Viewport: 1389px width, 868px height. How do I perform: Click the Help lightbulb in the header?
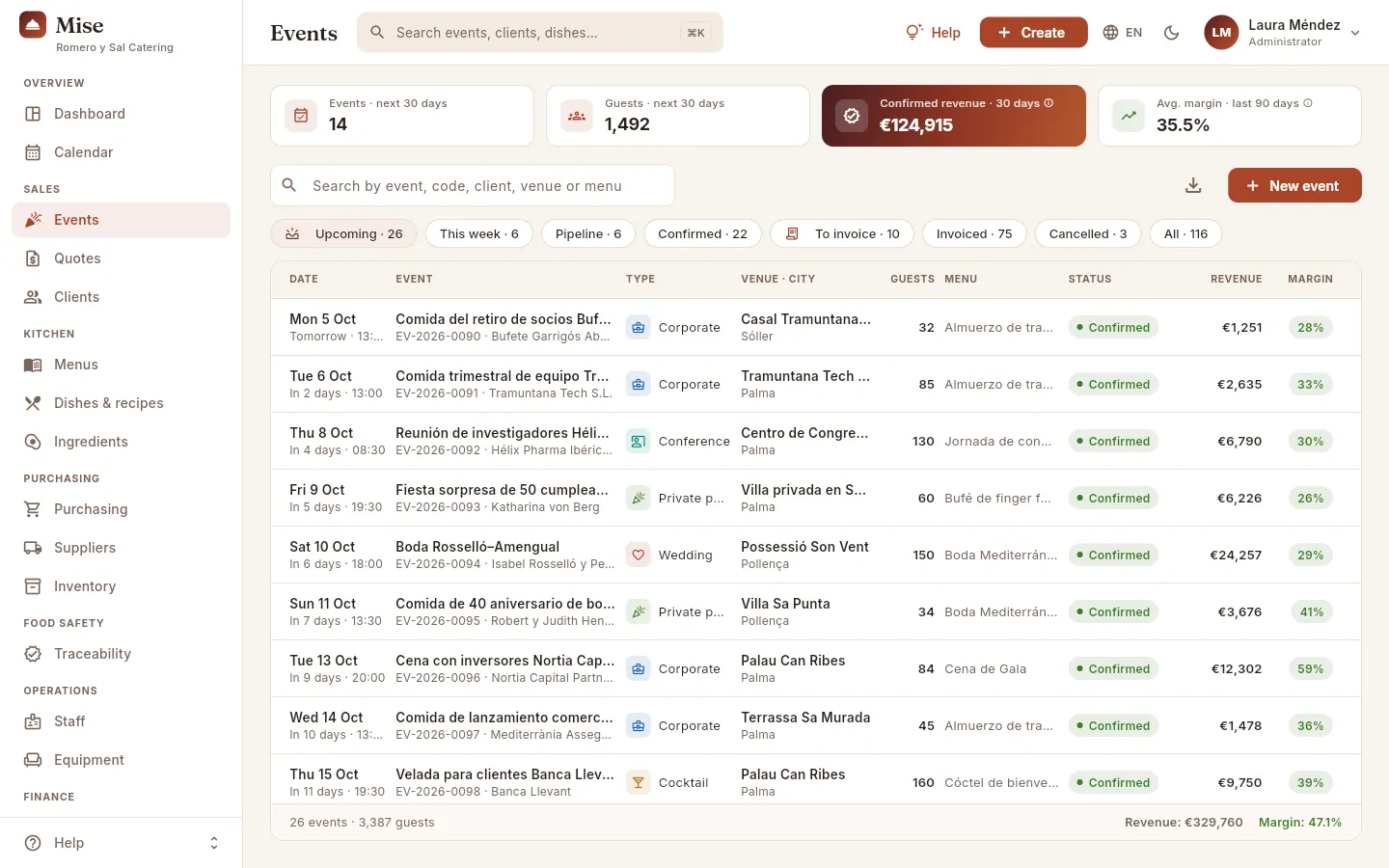(933, 33)
